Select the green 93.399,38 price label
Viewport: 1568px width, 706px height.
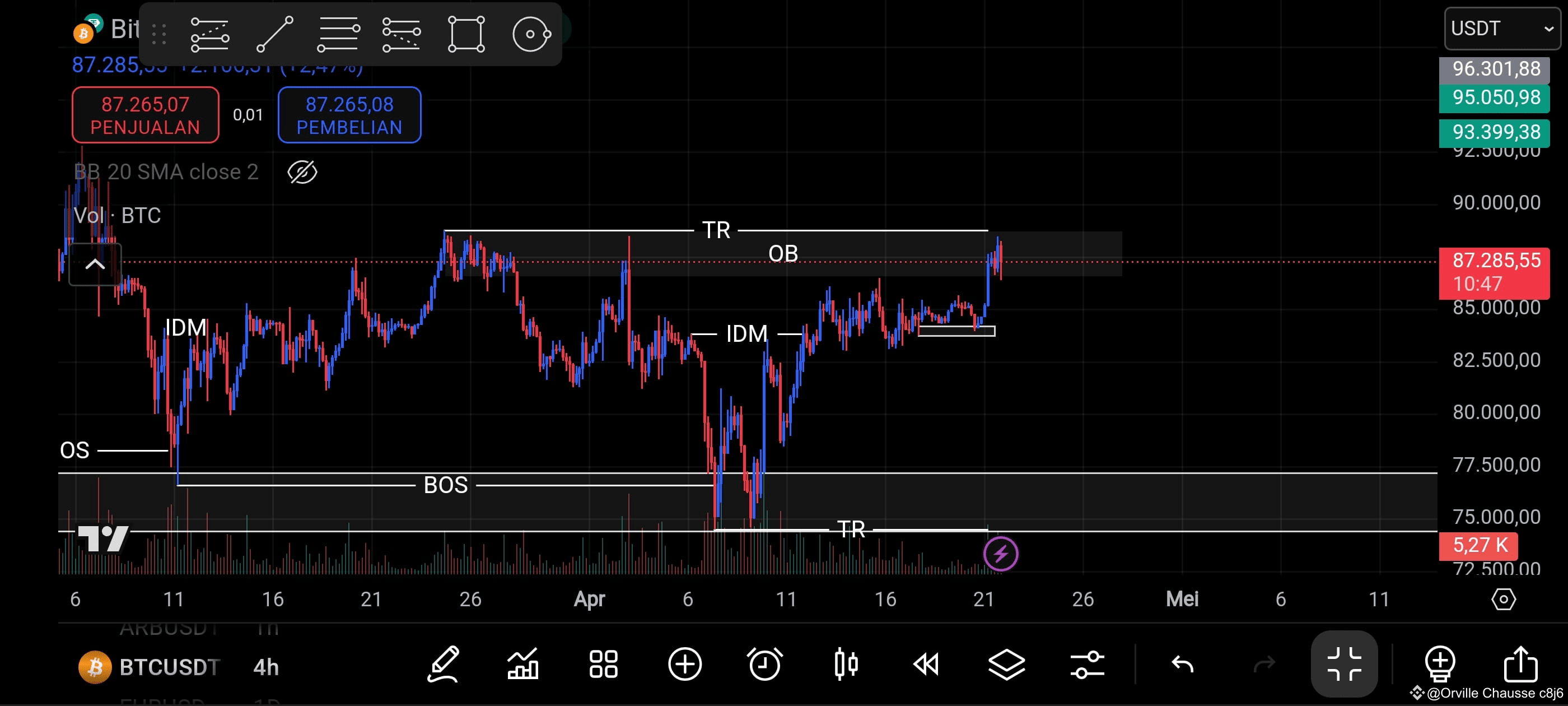tap(1494, 132)
